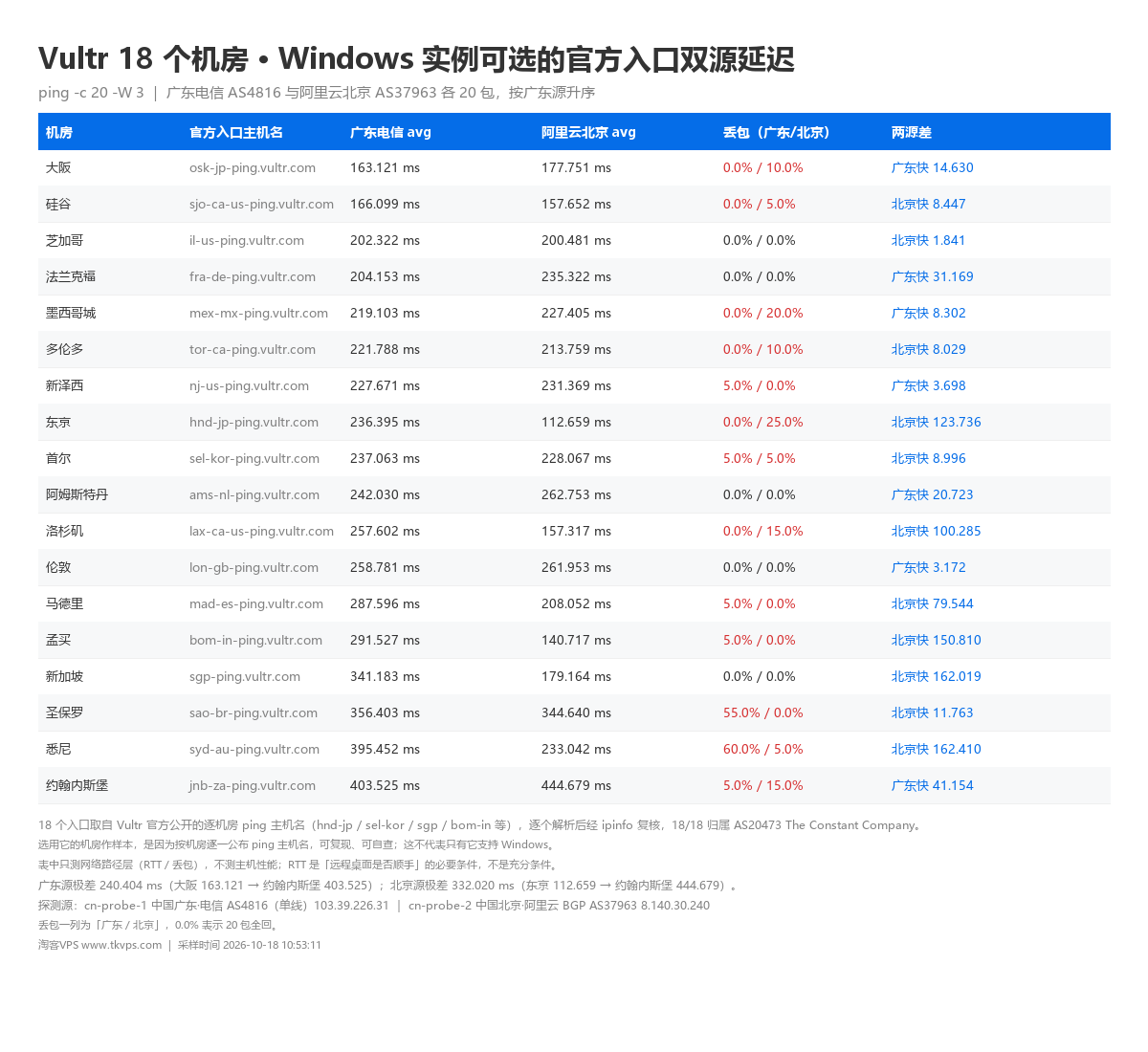The width and height of the screenshot is (1148, 1052).
Task: Select hostname sjo-ca-us-ping.vultr.com
Action: coord(261,204)
